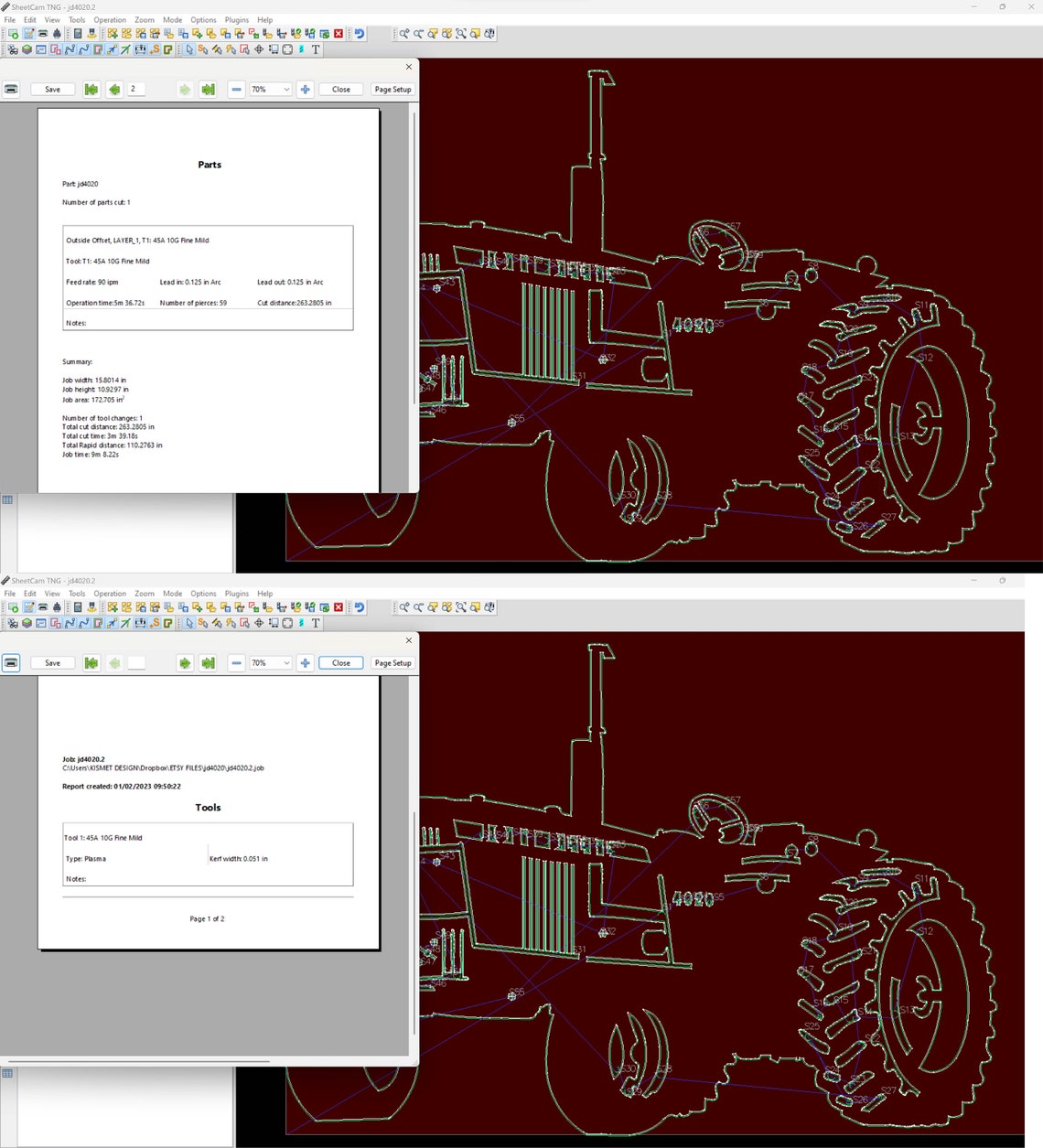Click the blue undo arrow in the top toolbar
Image resolution: width=1043 pixels, height=1148 pixels.
[x=359, y=34]
